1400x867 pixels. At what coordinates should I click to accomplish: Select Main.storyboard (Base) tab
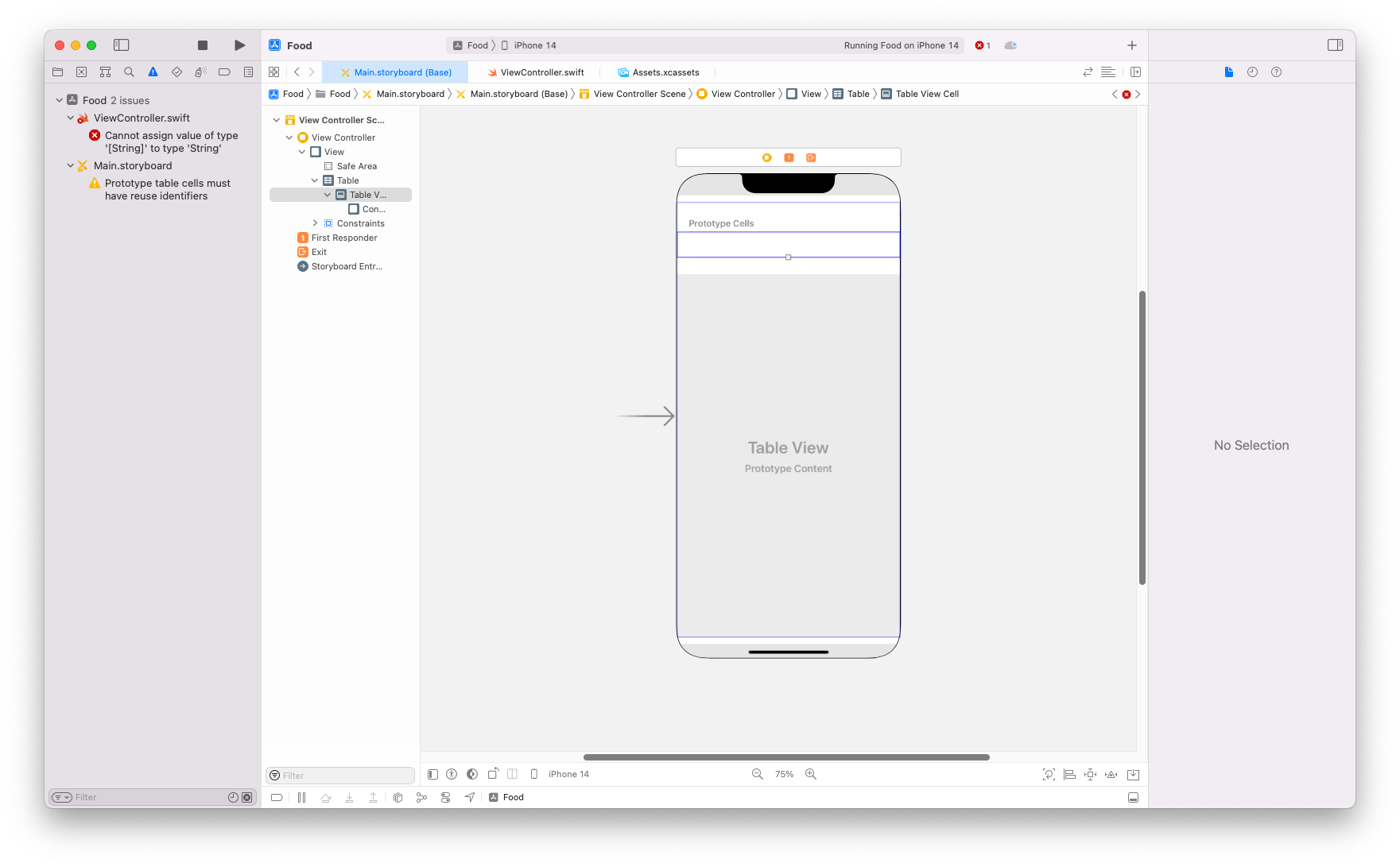pyautogui.click(x=396, y=72)
